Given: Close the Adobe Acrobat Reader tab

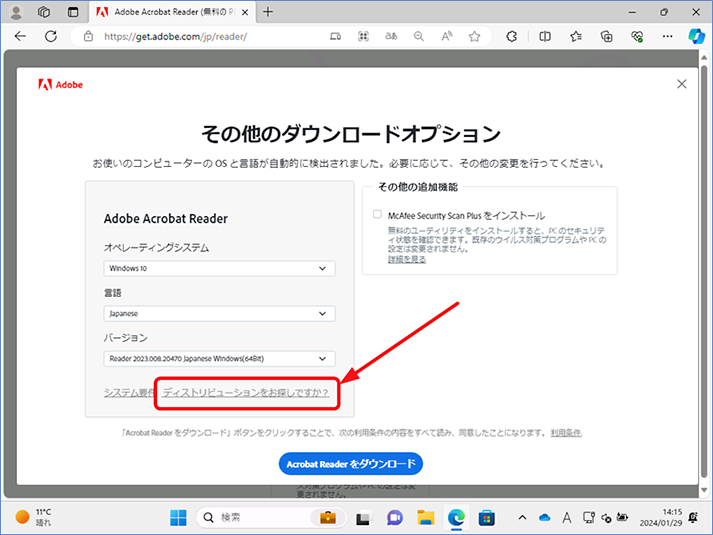Looking at the screenshot, I should (245, 12).
